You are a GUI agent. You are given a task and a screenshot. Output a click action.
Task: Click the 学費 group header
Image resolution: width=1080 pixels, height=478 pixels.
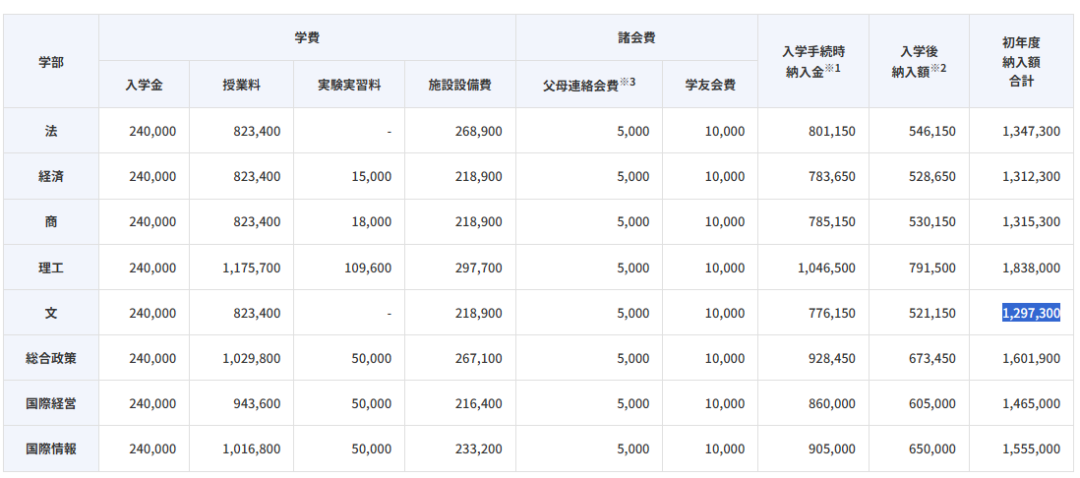(307, 38)
